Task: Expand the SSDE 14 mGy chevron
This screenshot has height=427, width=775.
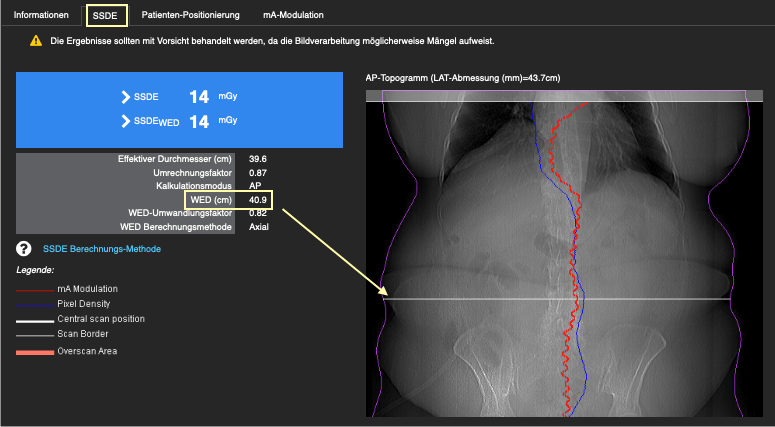Action: coord(126,97)
